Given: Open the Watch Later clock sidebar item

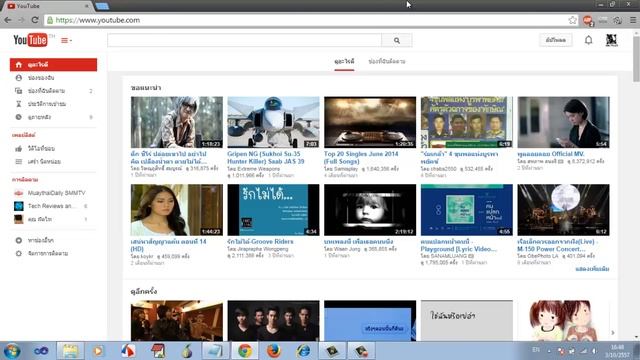Looking at the screenshot, I should click(53, 117).
